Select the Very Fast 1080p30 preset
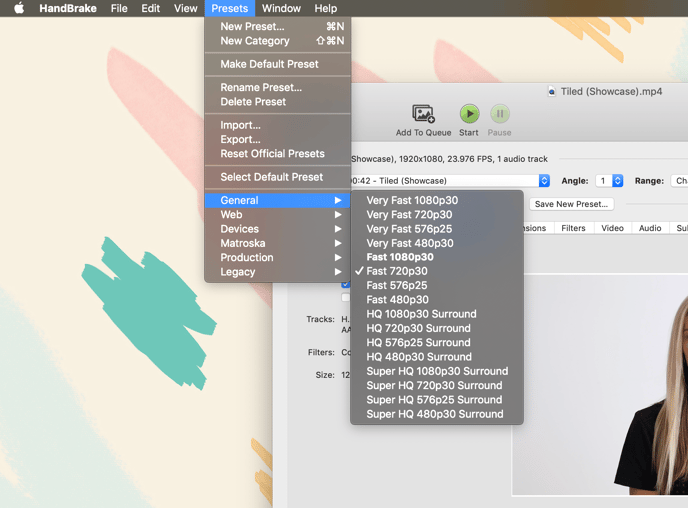Viewport: 688px width, 508px height. click(x=437, y=200)
